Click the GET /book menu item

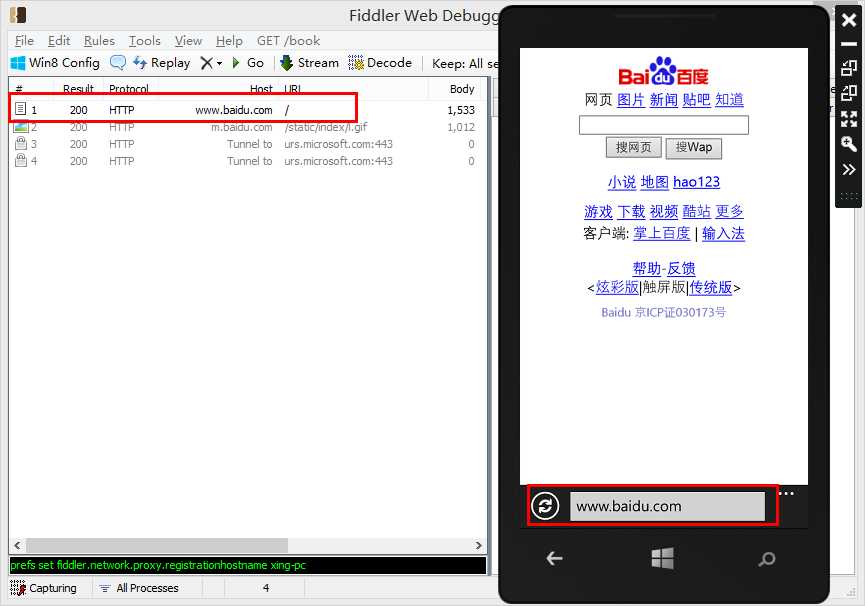tap(288, 41)
